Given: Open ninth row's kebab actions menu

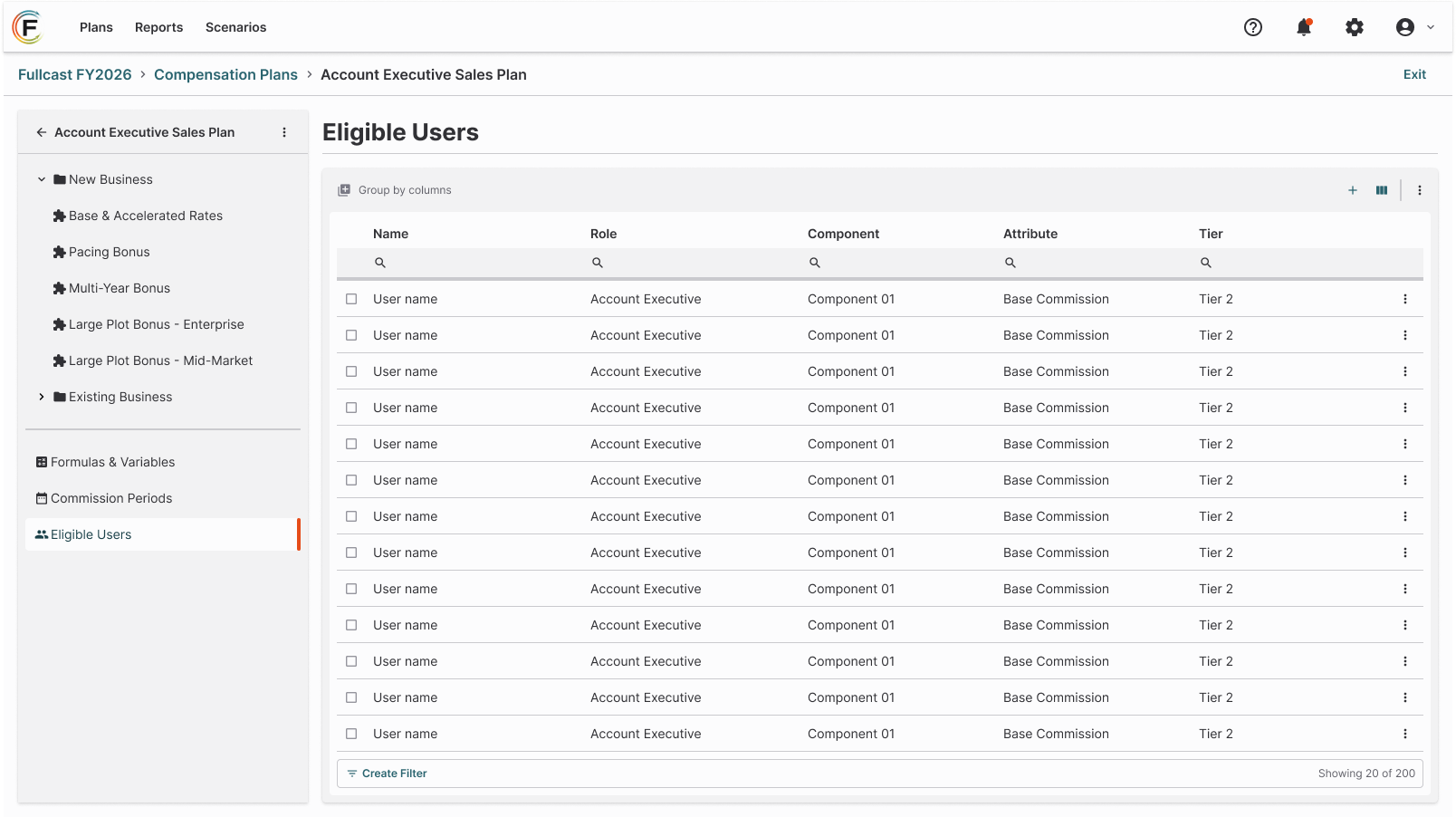Looking at the screenshot, I should point(1405,589).
